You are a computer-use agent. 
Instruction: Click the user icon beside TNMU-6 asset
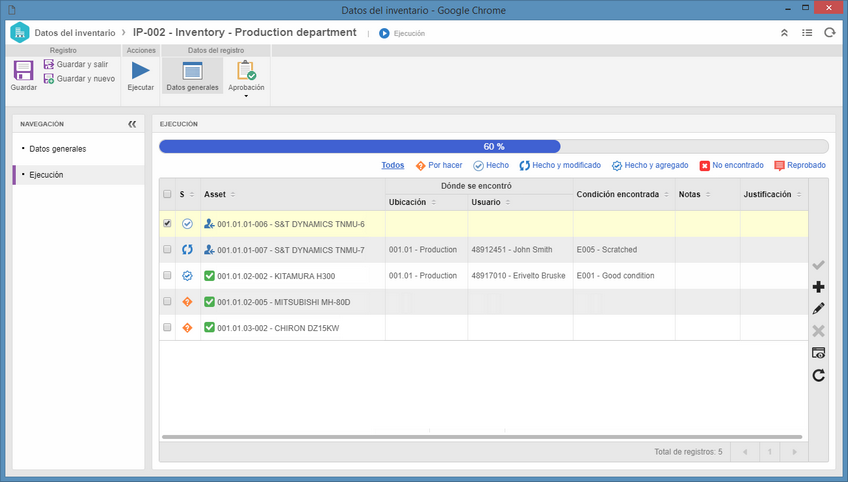[x=209, y=223]
